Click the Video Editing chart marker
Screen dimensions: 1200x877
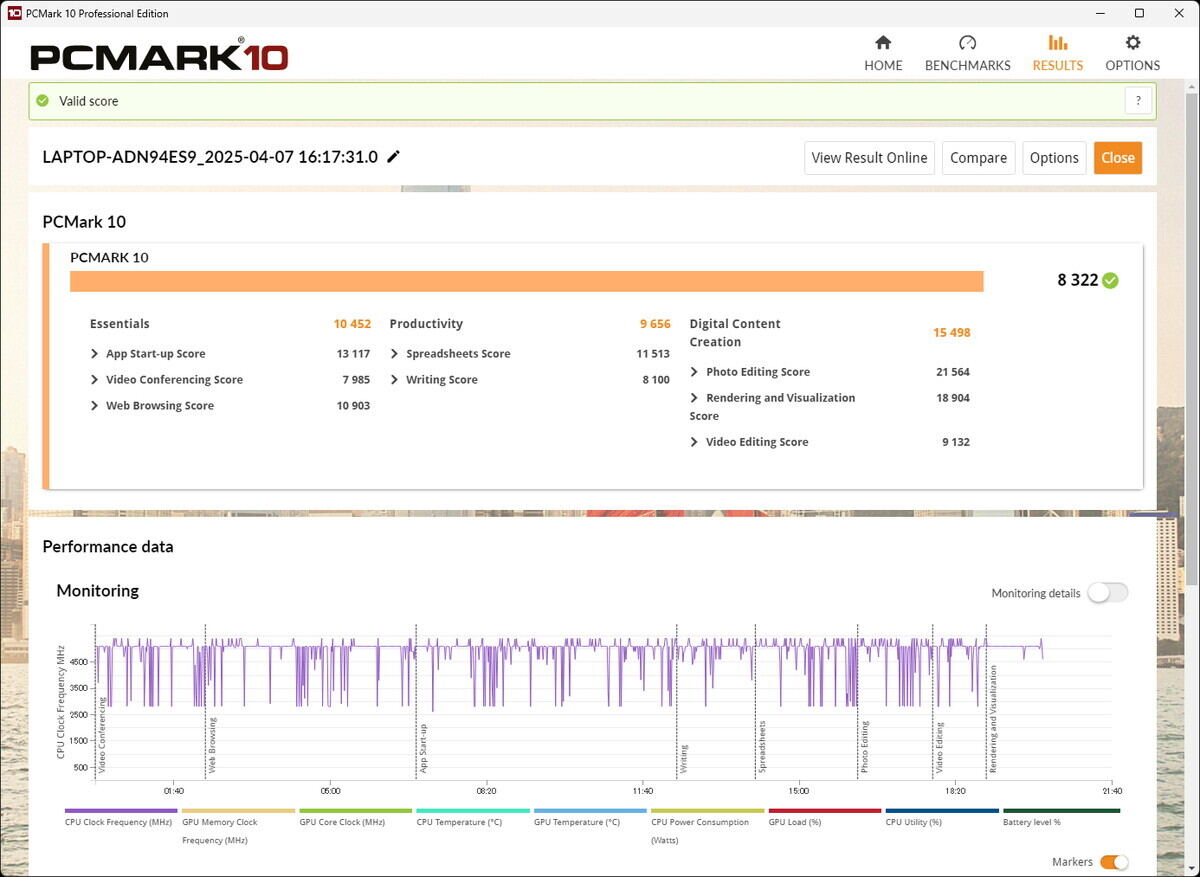coord(940,749)
